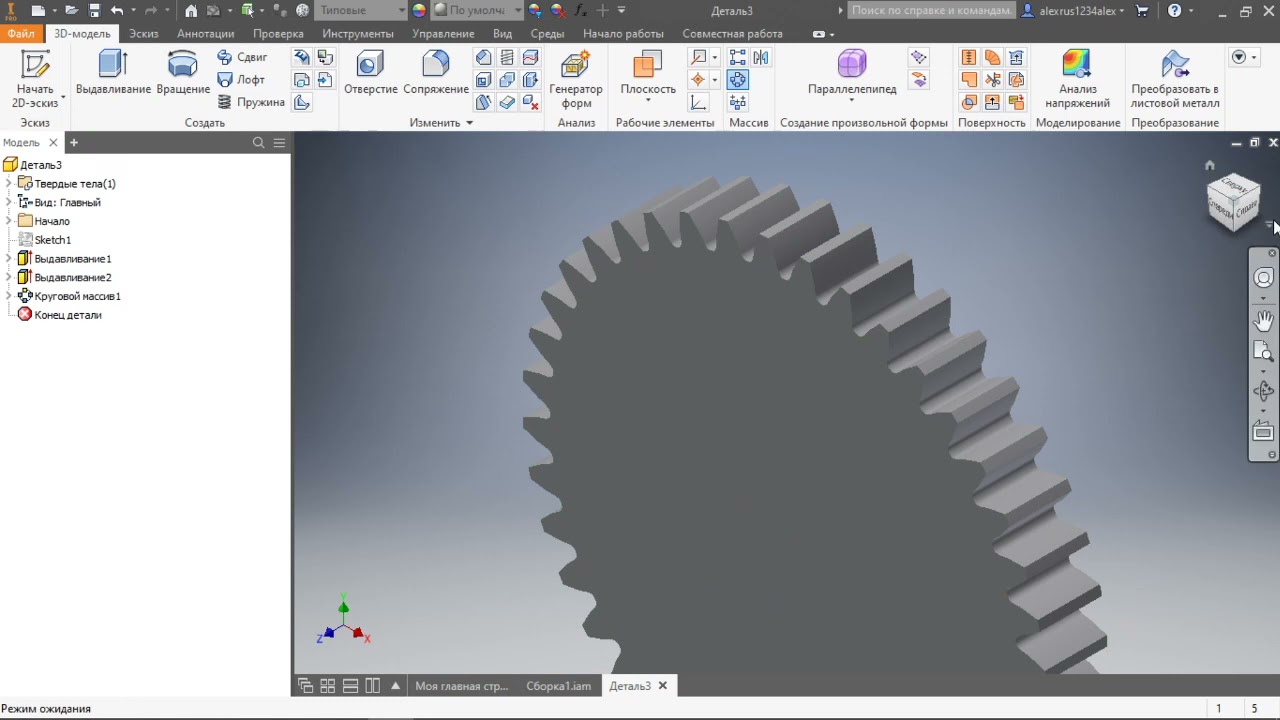1280x720 pixels.
Task: Add a browser panel with plus button
Action: [73, 143]
